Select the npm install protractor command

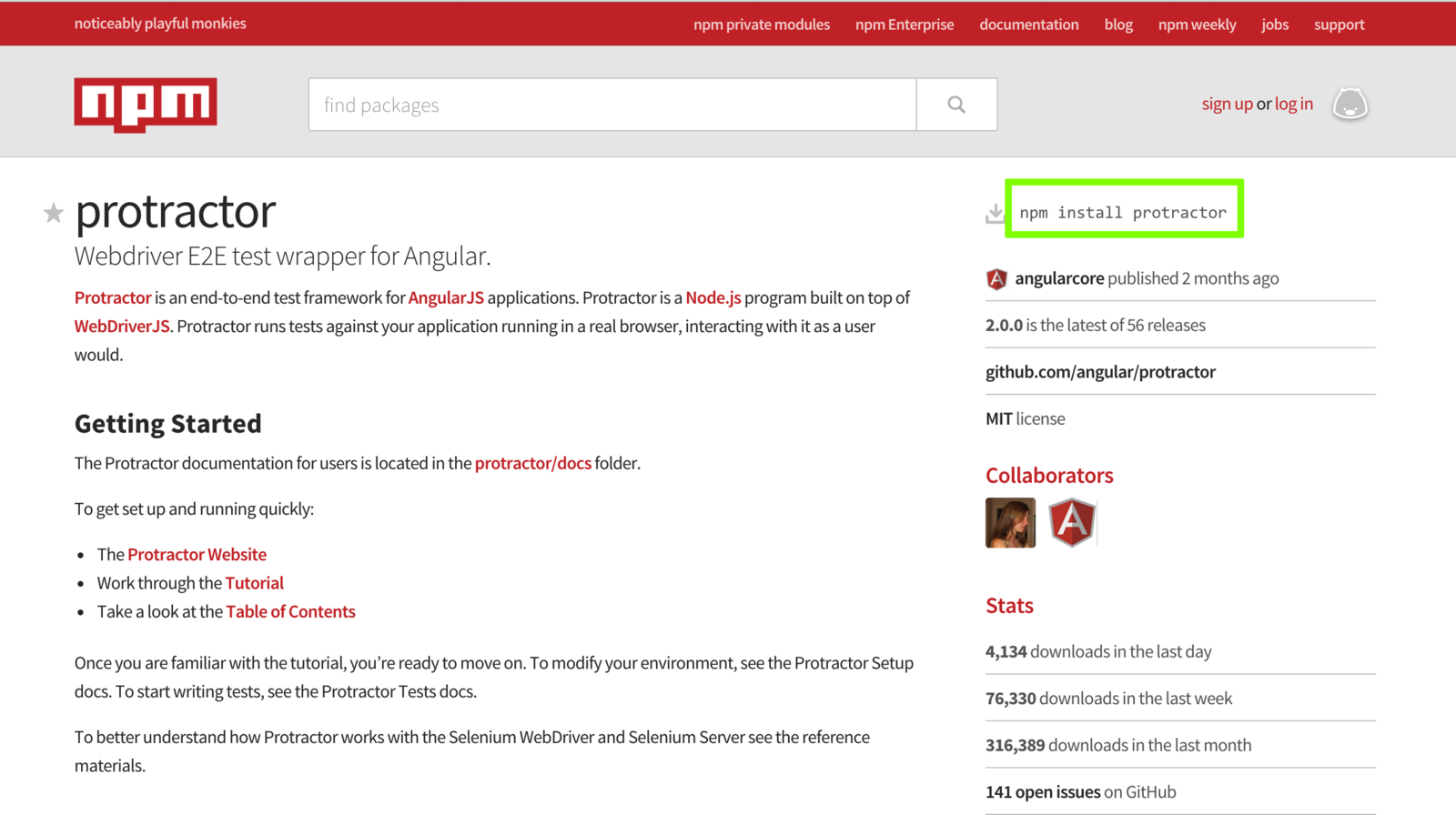point(1123,212)
